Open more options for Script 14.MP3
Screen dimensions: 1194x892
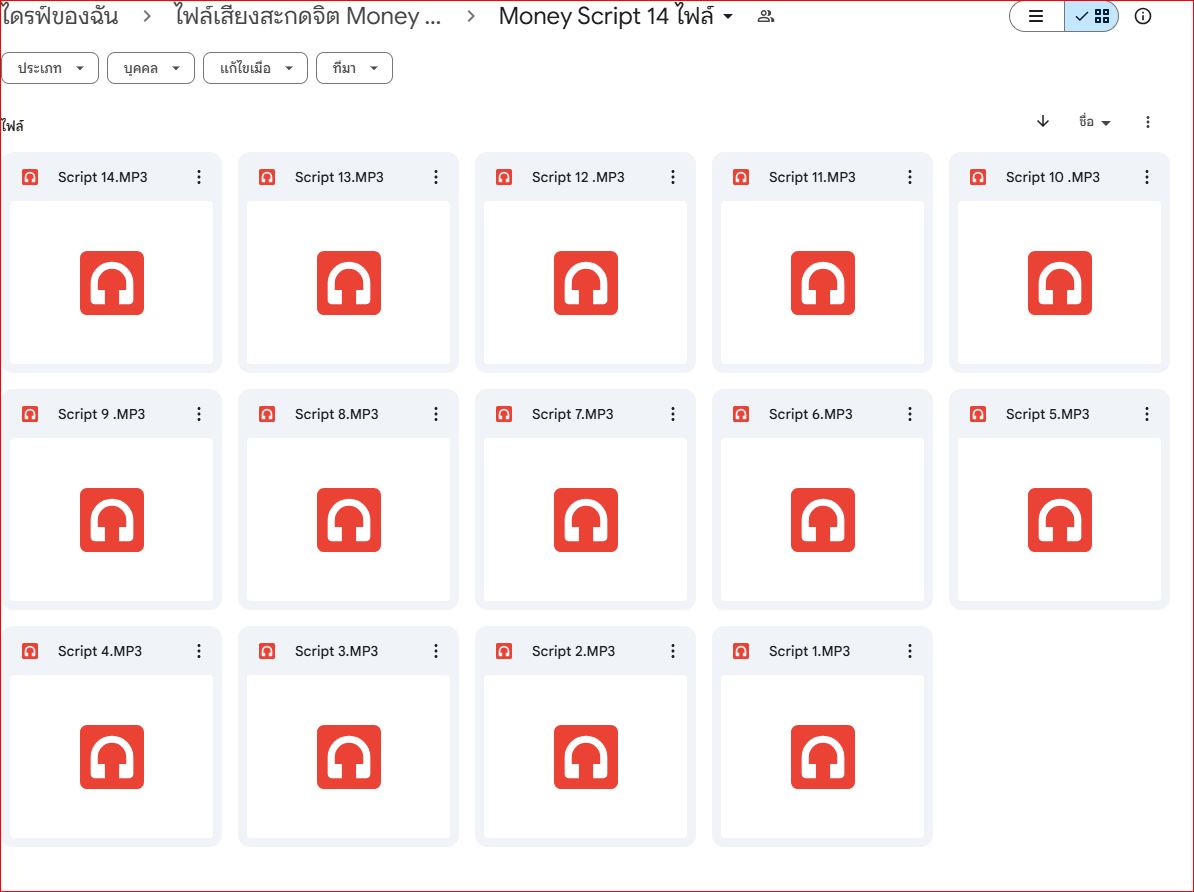pyautogui.click(x=199, y=177)
